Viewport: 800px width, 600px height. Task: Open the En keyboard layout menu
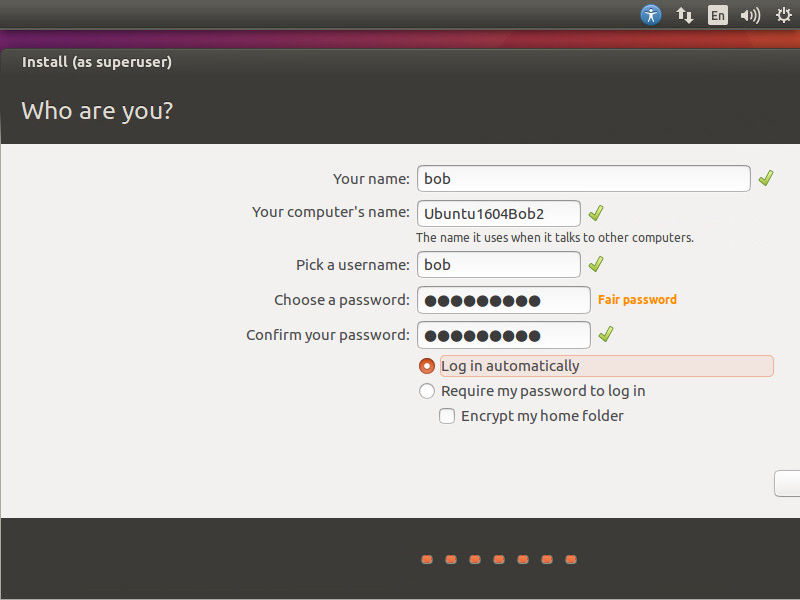(x=717, y=15)
